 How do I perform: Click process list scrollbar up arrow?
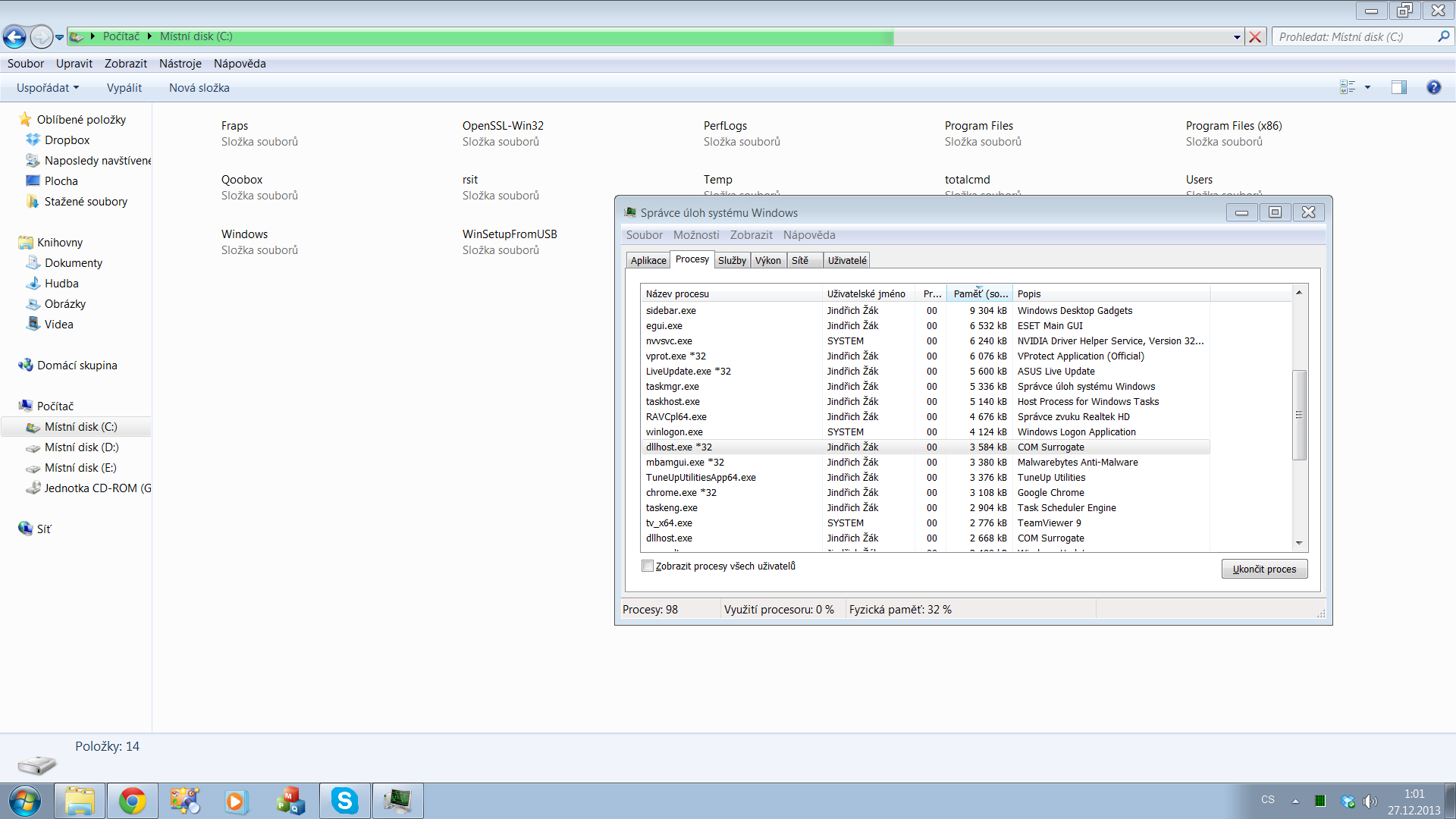tap(1299, 293)
